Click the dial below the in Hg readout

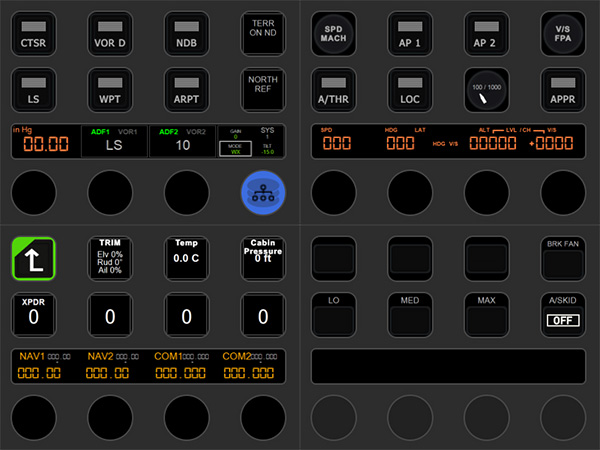click(34, 192)
